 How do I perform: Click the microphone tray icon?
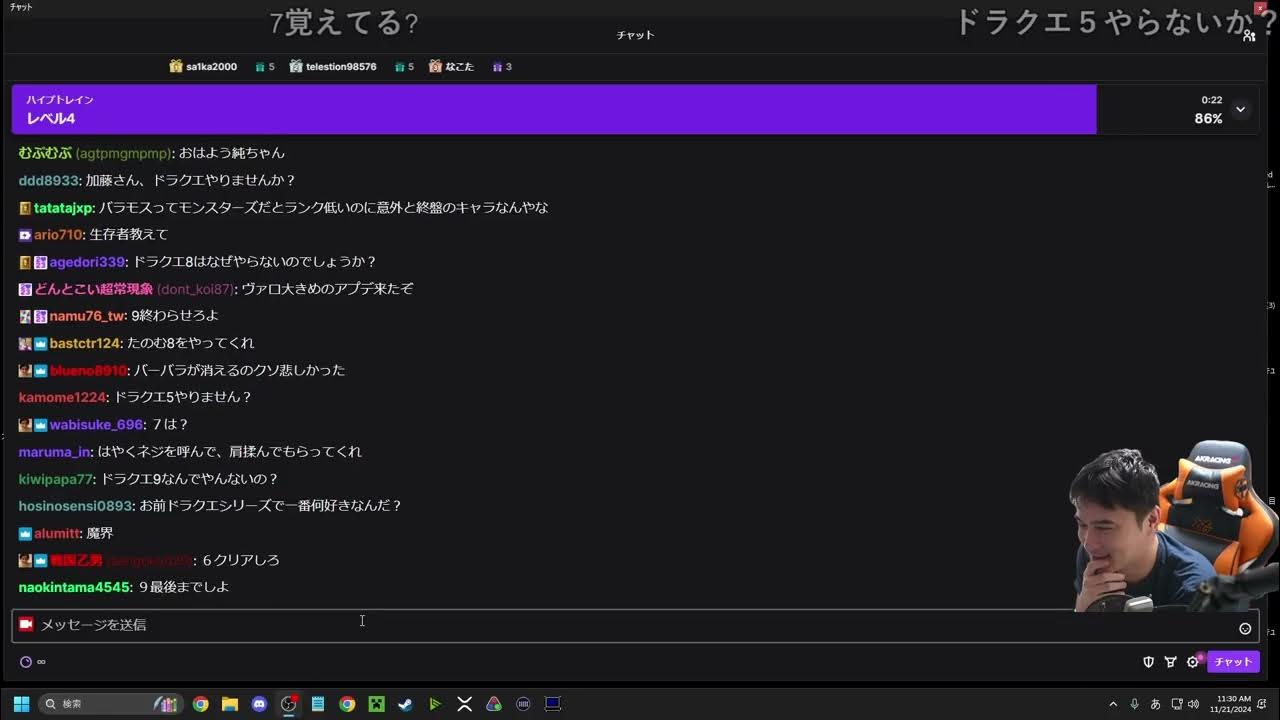(x=1134, y=704)
